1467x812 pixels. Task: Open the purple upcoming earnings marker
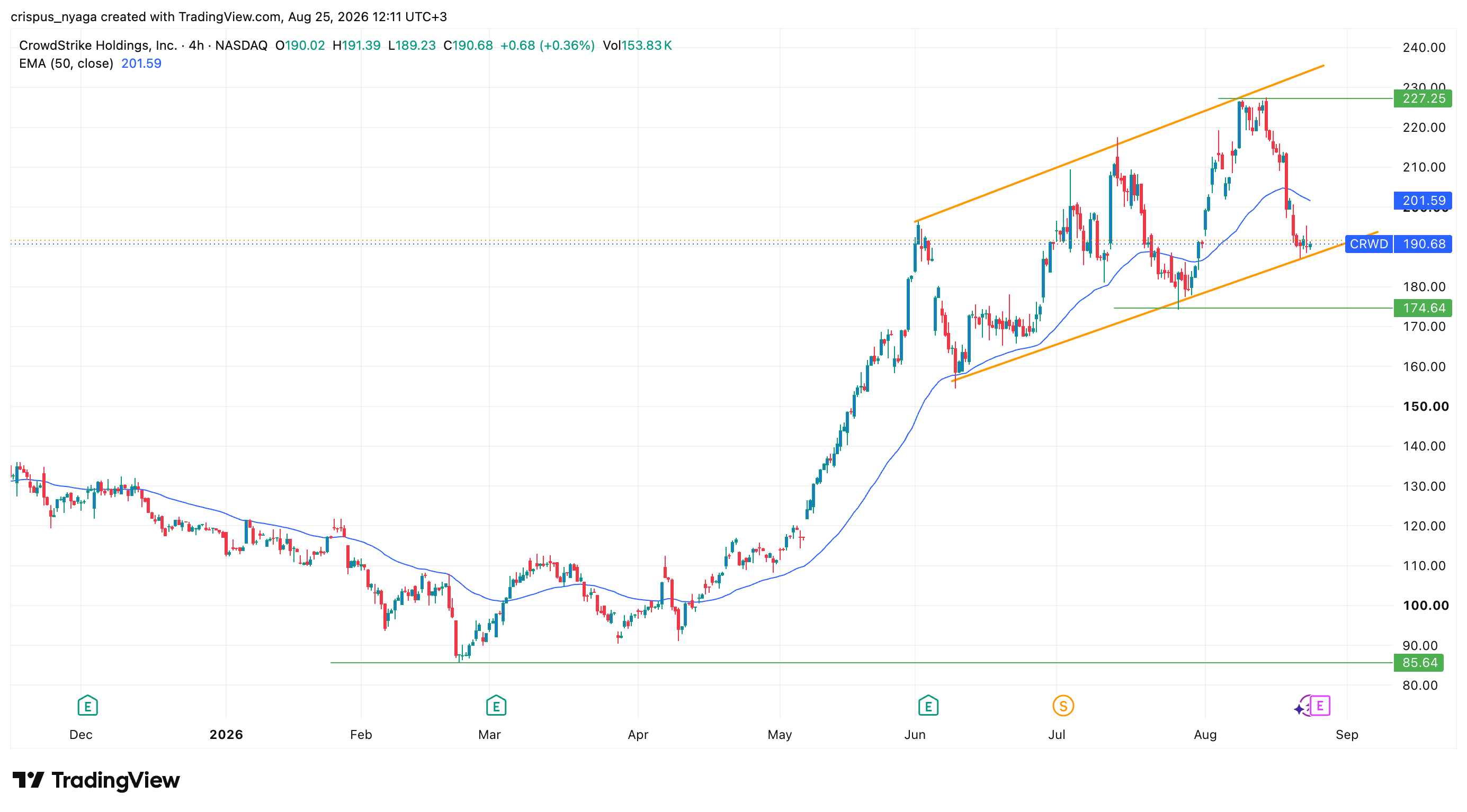[1319, 706]
